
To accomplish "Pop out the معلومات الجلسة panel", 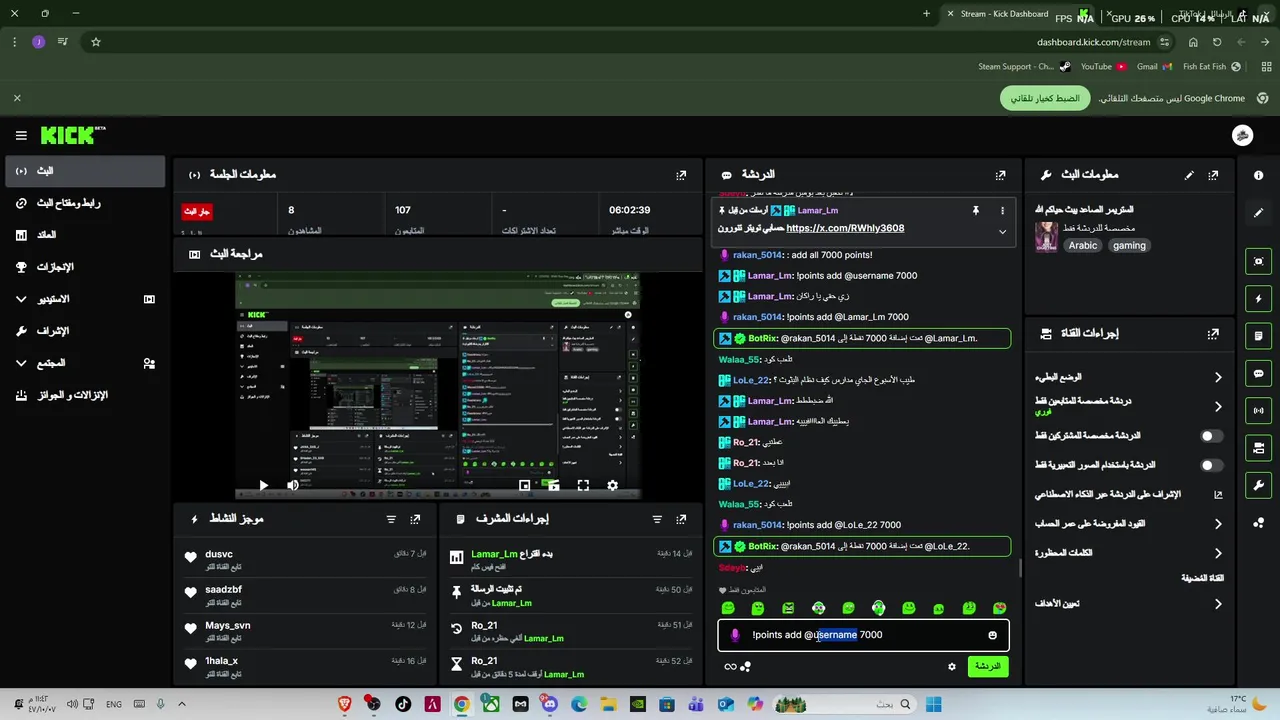I will (681, 175).
